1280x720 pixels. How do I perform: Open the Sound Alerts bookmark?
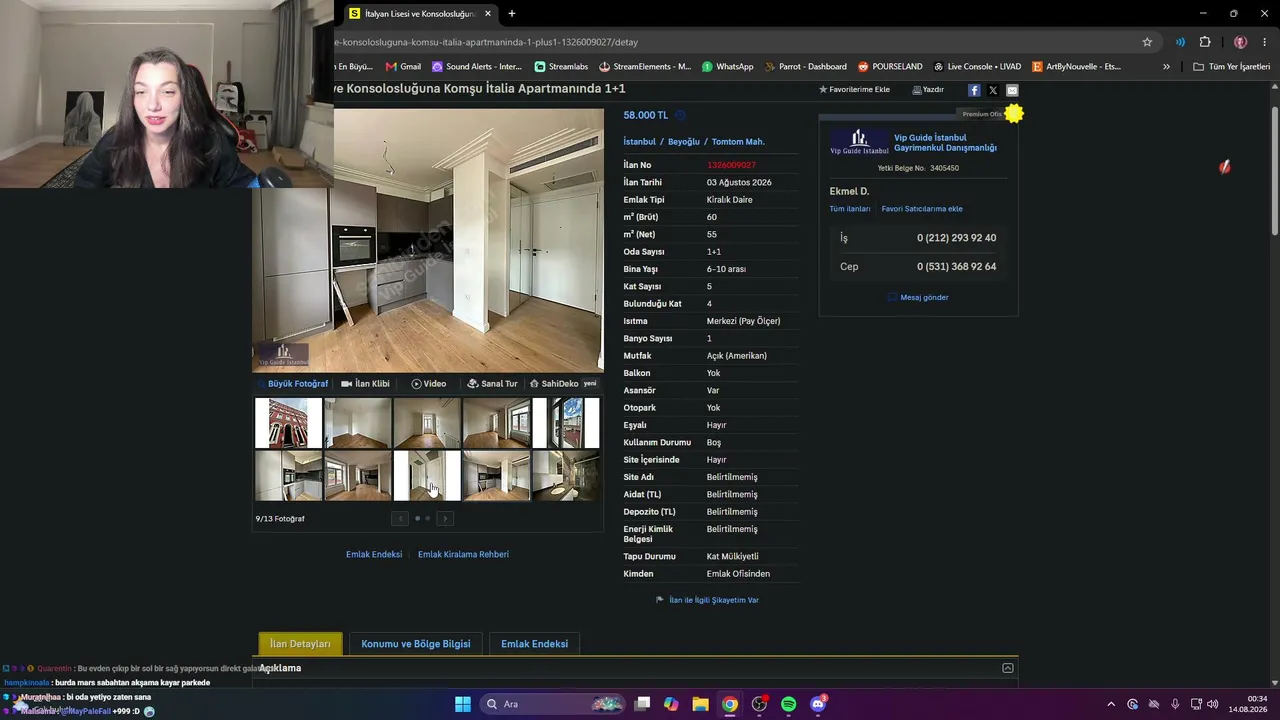[477, 67]
